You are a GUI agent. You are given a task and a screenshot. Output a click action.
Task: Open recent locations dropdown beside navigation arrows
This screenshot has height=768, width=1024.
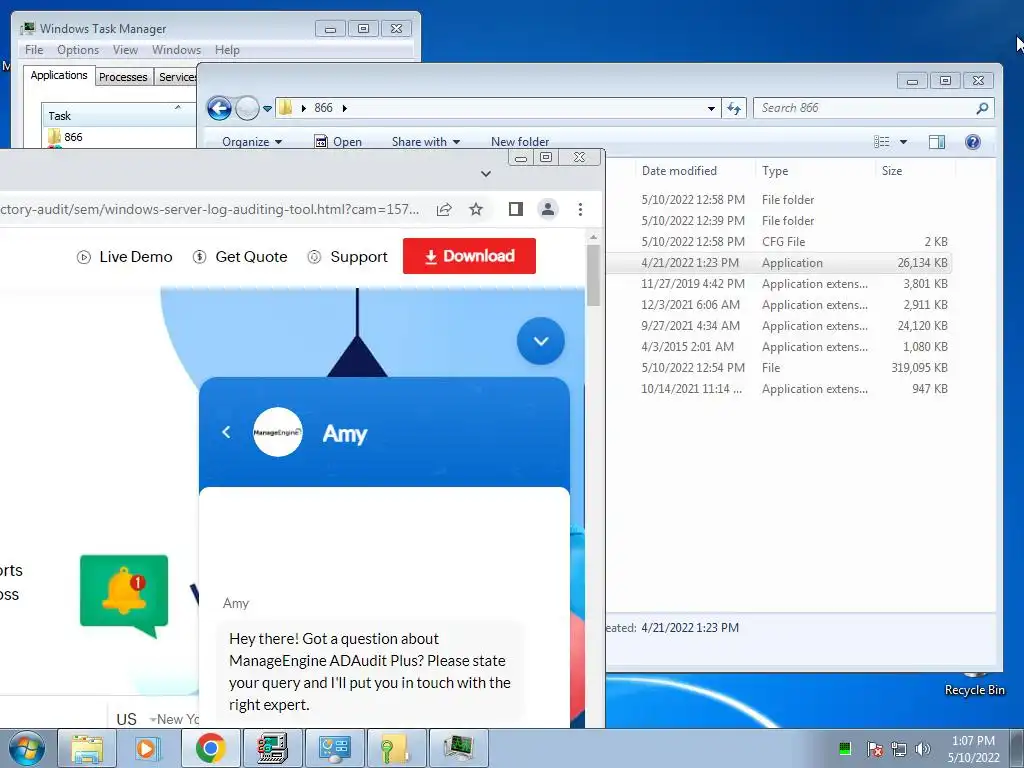click(267, 108)
